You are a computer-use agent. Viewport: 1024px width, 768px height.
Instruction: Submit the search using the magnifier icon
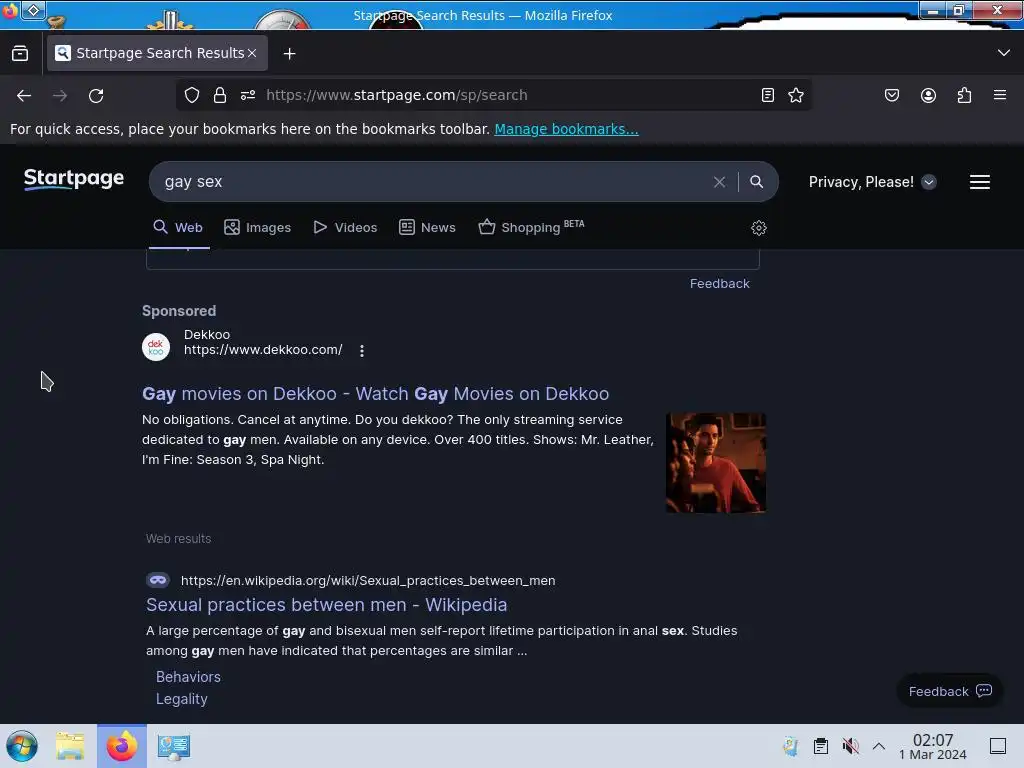pos(756,182)
